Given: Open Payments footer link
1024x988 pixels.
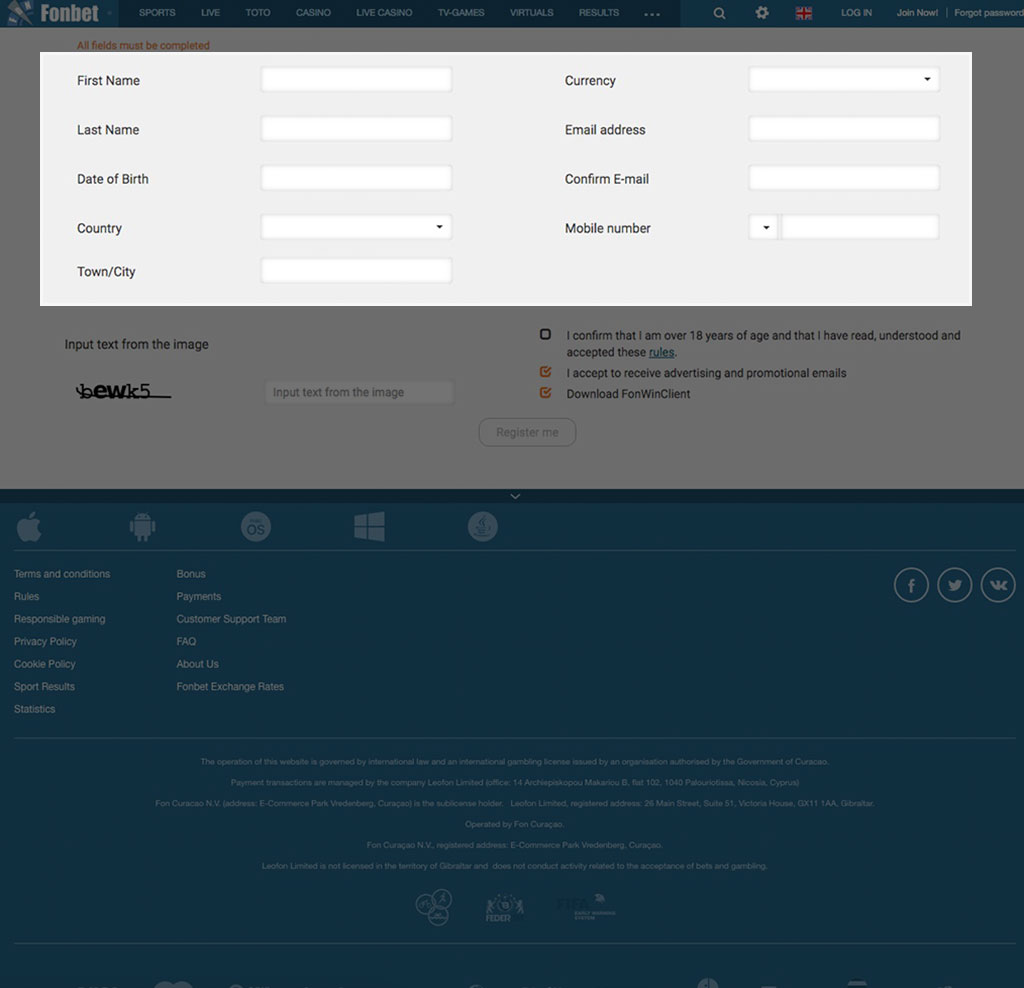Looking at the screenshot, I should point(199,596).
